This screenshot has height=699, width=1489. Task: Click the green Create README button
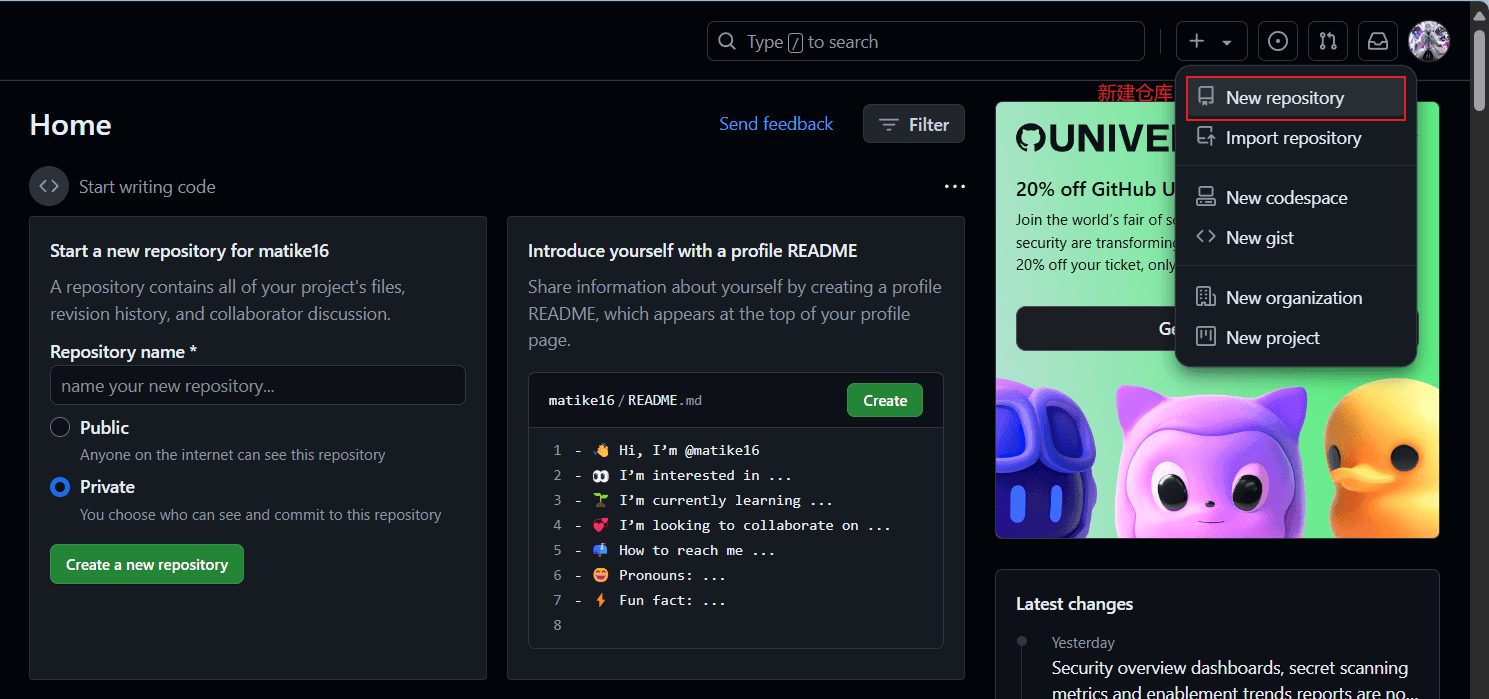click(885, 400)
